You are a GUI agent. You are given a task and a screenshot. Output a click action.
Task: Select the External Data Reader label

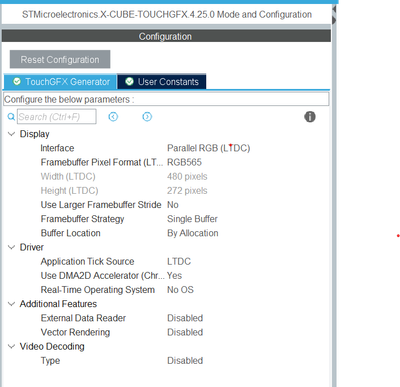83,318
